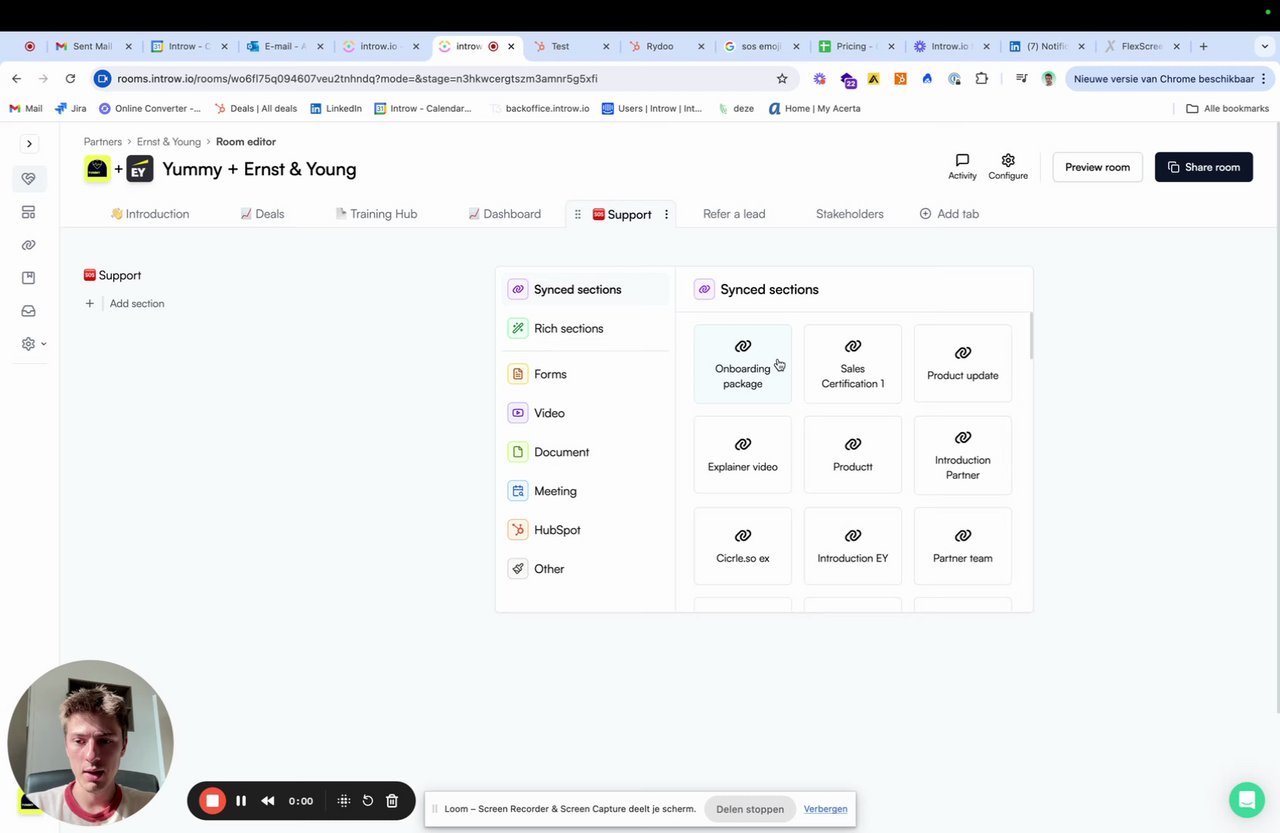Open the templates layout sidebar icon
This screenshot has height=833, width=1280.
pos(28,212)
